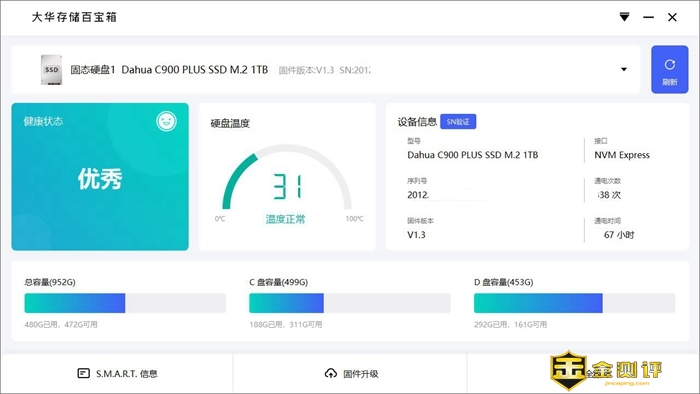This screenshot has height=394, width=700.
Task: Click the 硬盘温度 heading
Action: coord(230,123)
